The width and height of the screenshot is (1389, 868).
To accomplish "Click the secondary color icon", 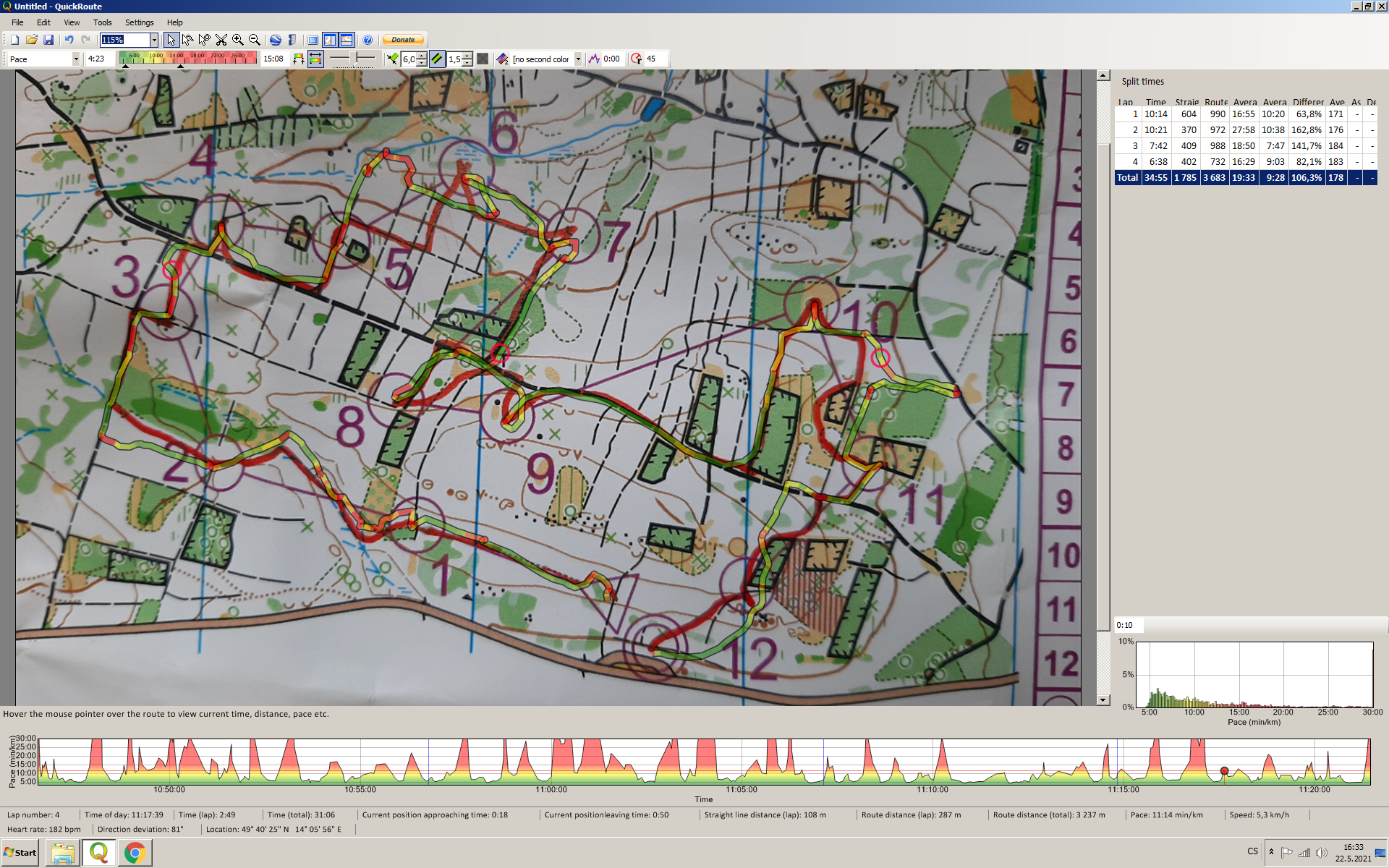I will pyautogui.click(x=503, y=59).
